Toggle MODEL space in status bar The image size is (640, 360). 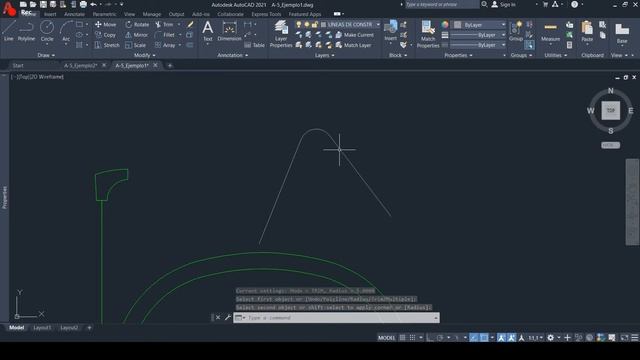click(386, 338)
